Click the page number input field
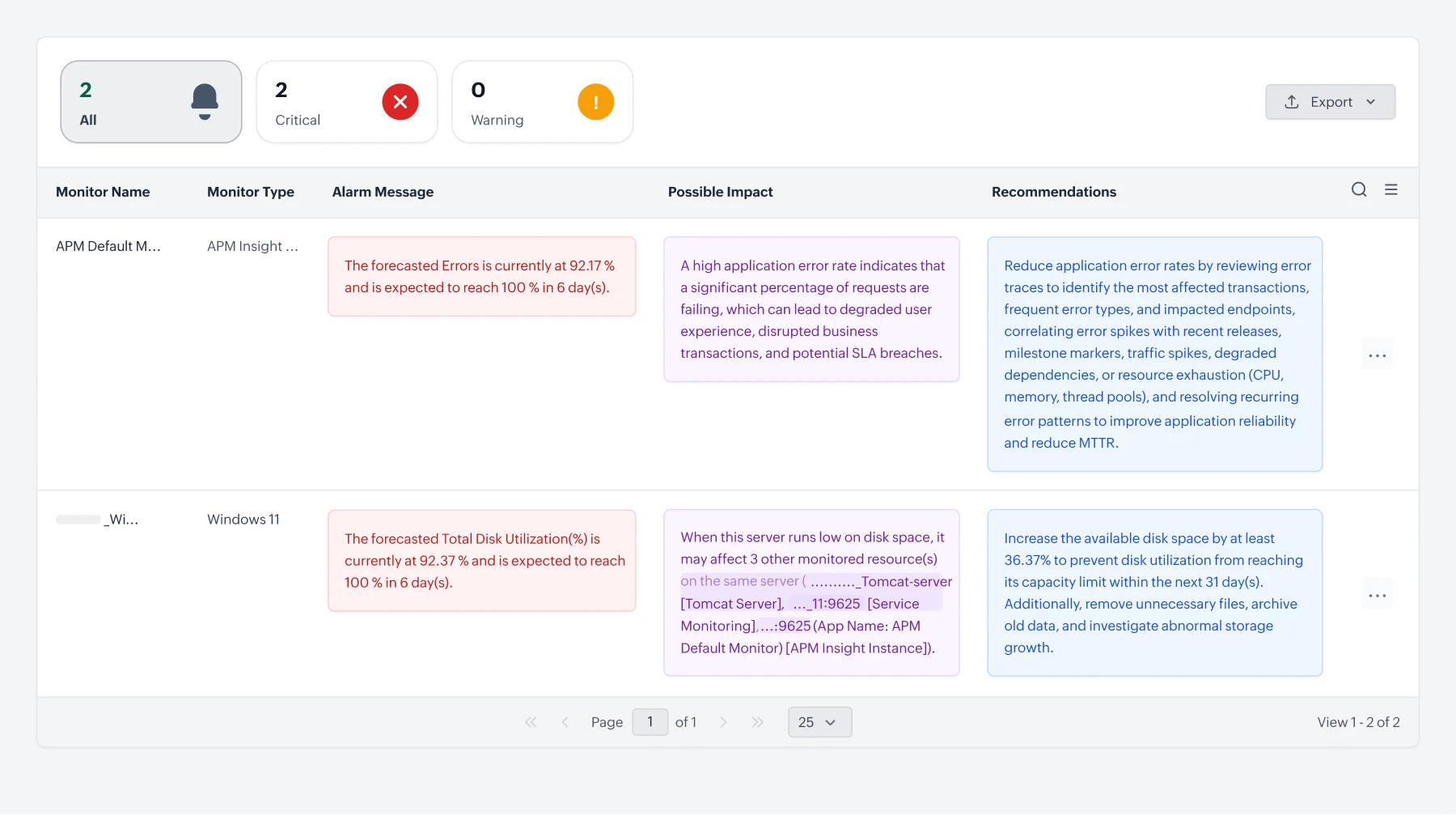 pyautogui.click(x=650, y=722)
